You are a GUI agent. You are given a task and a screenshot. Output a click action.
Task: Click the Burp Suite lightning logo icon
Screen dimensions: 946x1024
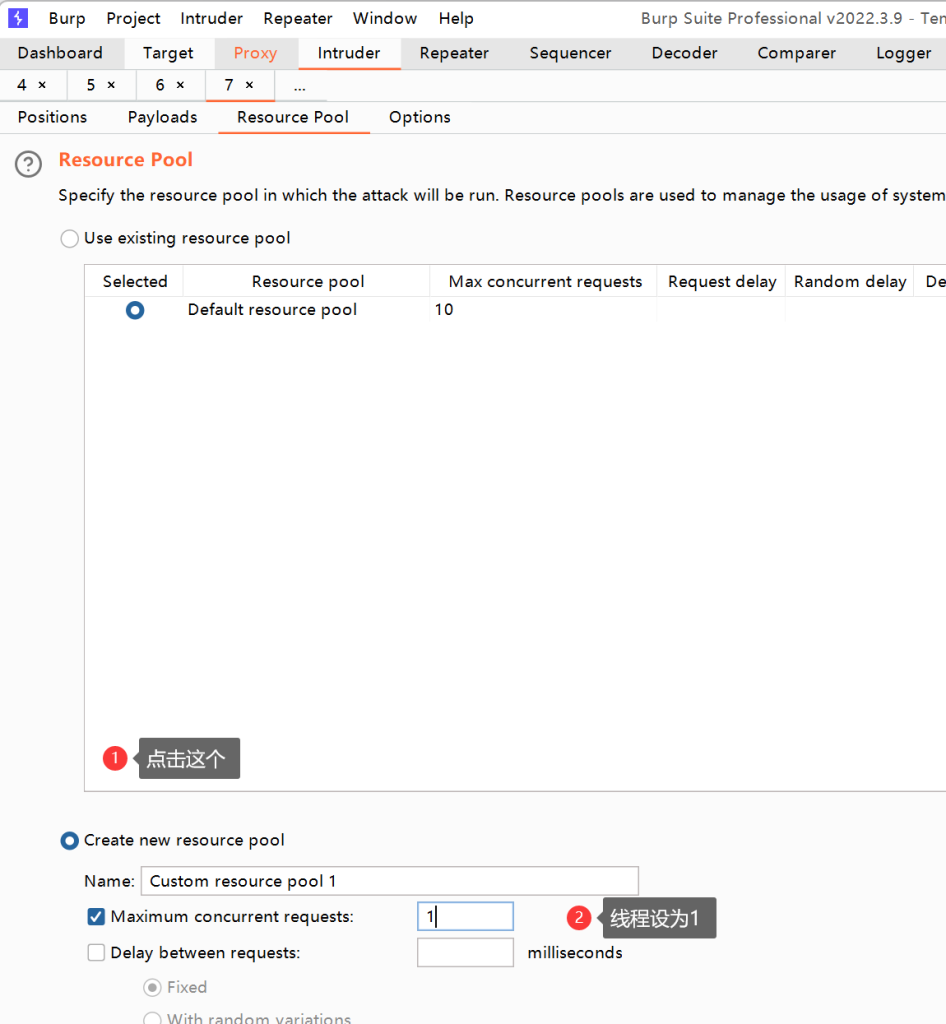click(x=18, y=18)
